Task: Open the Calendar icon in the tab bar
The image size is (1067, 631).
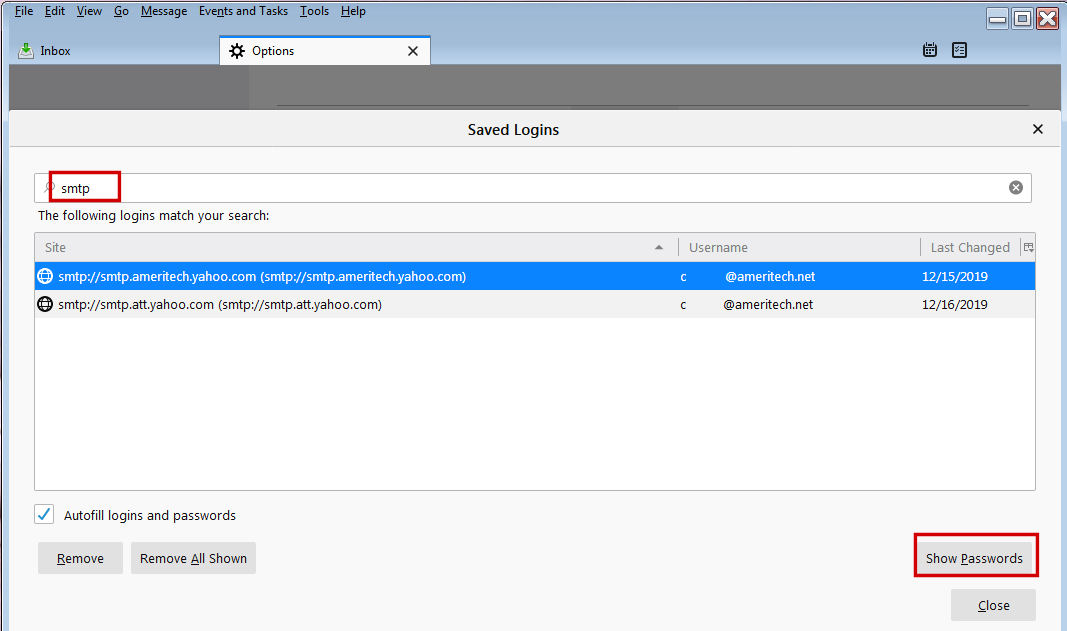Action: 930,50
